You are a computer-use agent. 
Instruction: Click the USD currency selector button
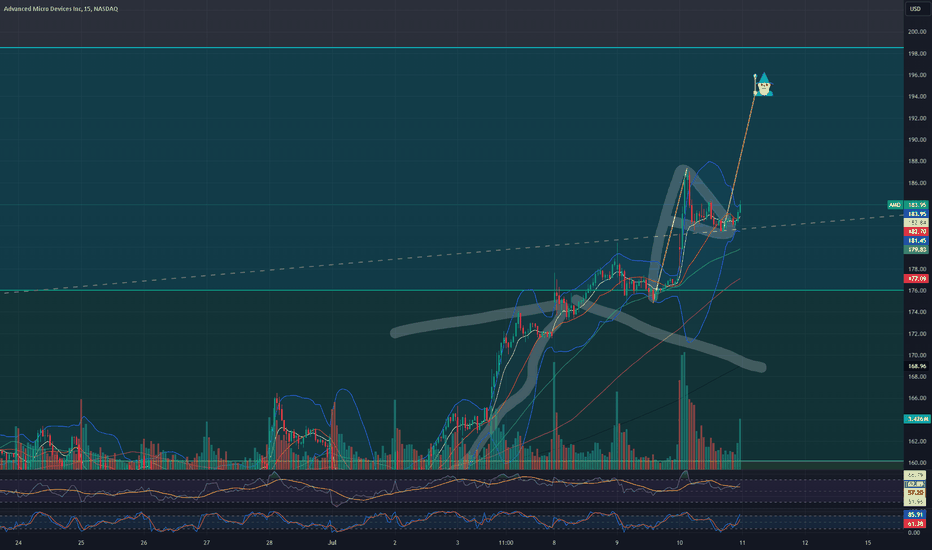coord(916,8)
